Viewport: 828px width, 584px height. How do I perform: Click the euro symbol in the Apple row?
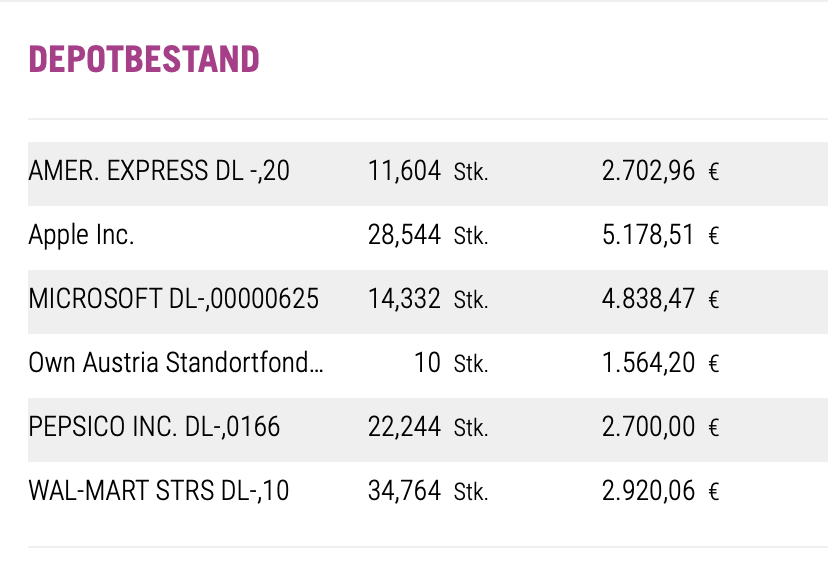click(714, 237)
